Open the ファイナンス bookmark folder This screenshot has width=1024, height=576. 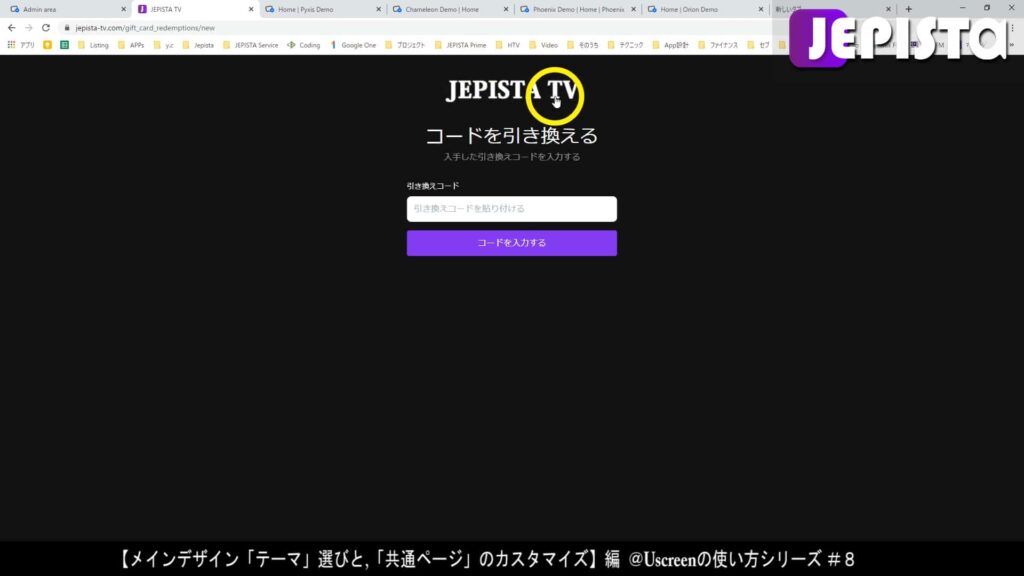point(718,45)
